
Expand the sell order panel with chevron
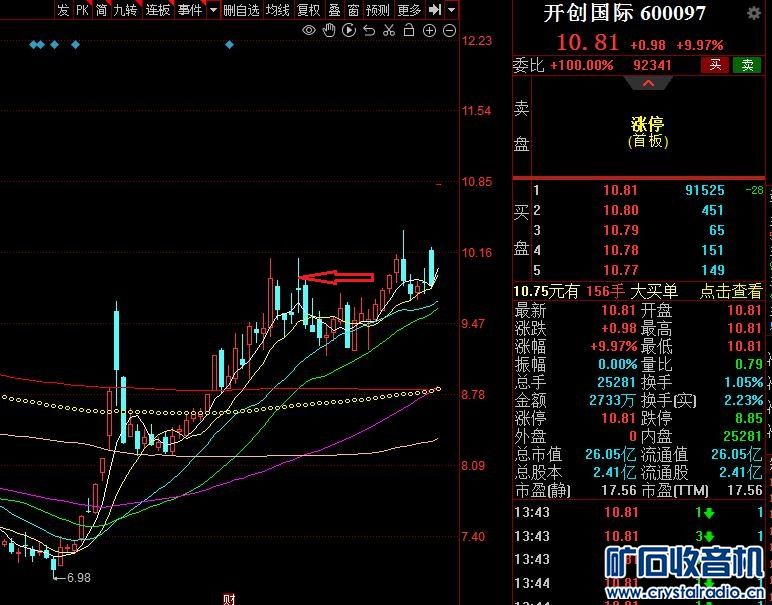[648, 84]
